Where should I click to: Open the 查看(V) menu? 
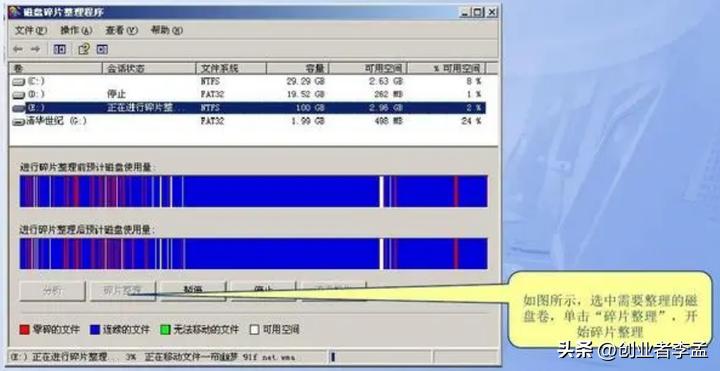[x=121, y=30]
